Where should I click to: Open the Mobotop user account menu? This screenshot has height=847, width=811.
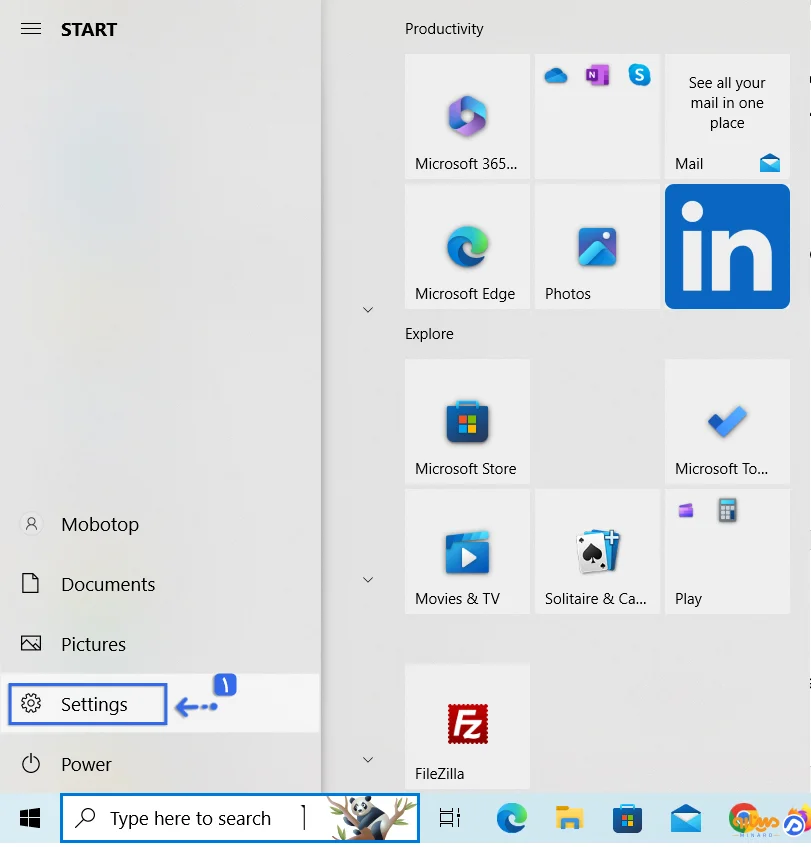pos(160,524)
